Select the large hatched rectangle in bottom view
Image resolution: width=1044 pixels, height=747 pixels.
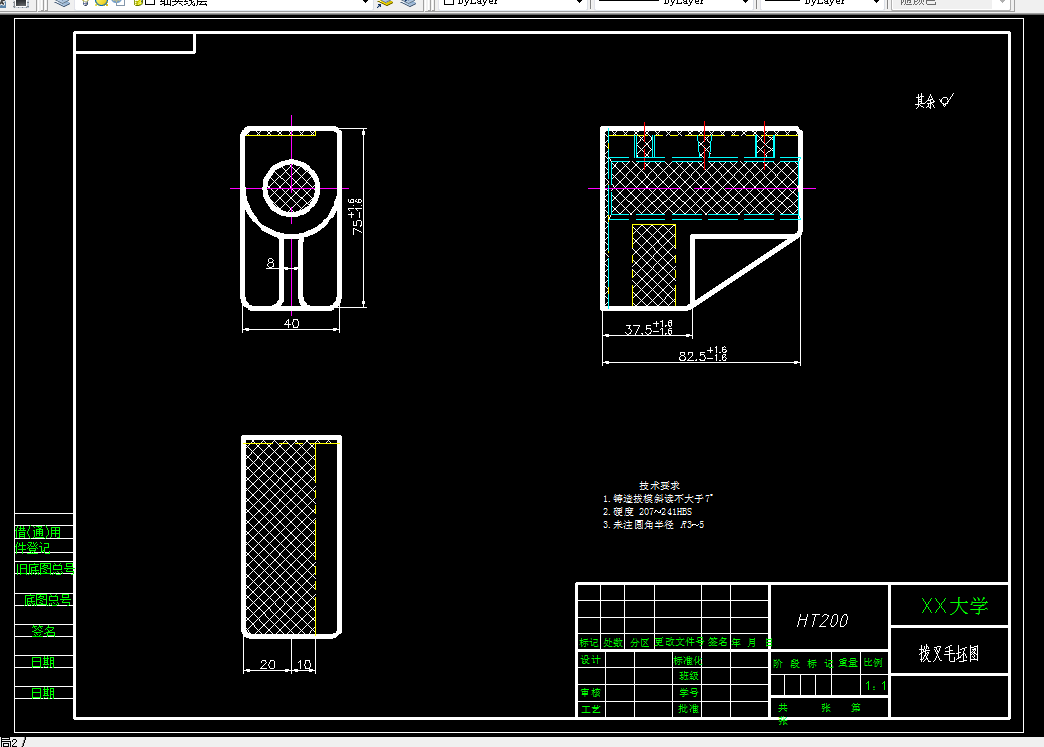pyautogui.click(x=280, y=539)
